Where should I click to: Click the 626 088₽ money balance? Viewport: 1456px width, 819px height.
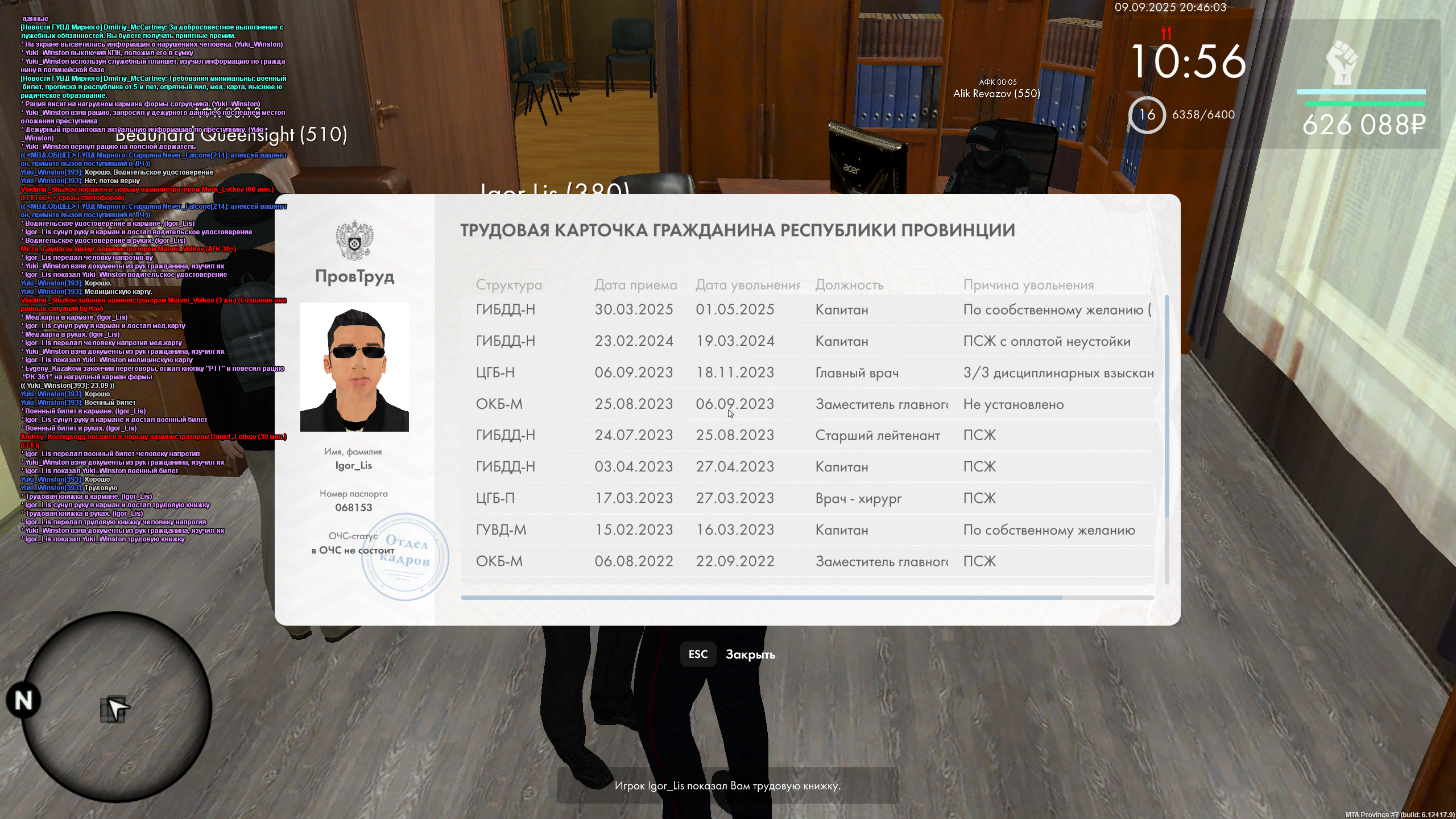[1363, 125]
